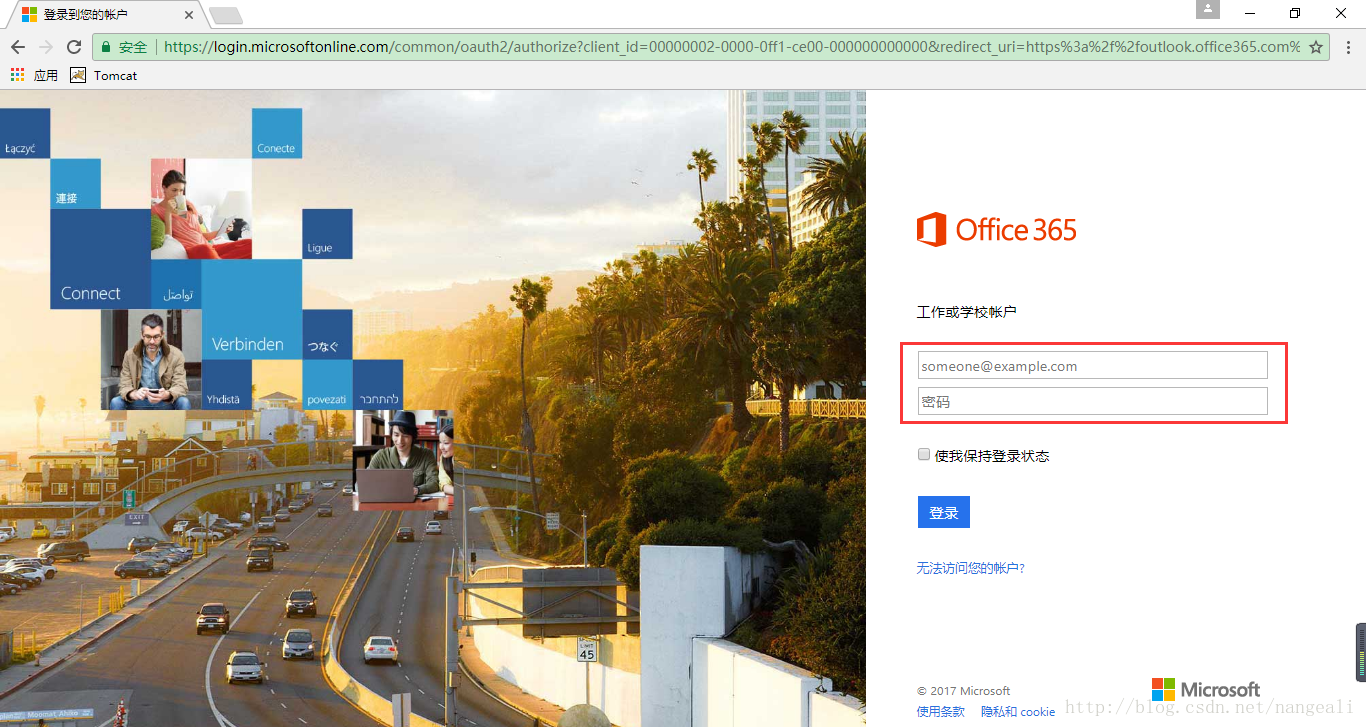
Task: Close the 登录到您的帐户 tab
Action: coord(187,15)
